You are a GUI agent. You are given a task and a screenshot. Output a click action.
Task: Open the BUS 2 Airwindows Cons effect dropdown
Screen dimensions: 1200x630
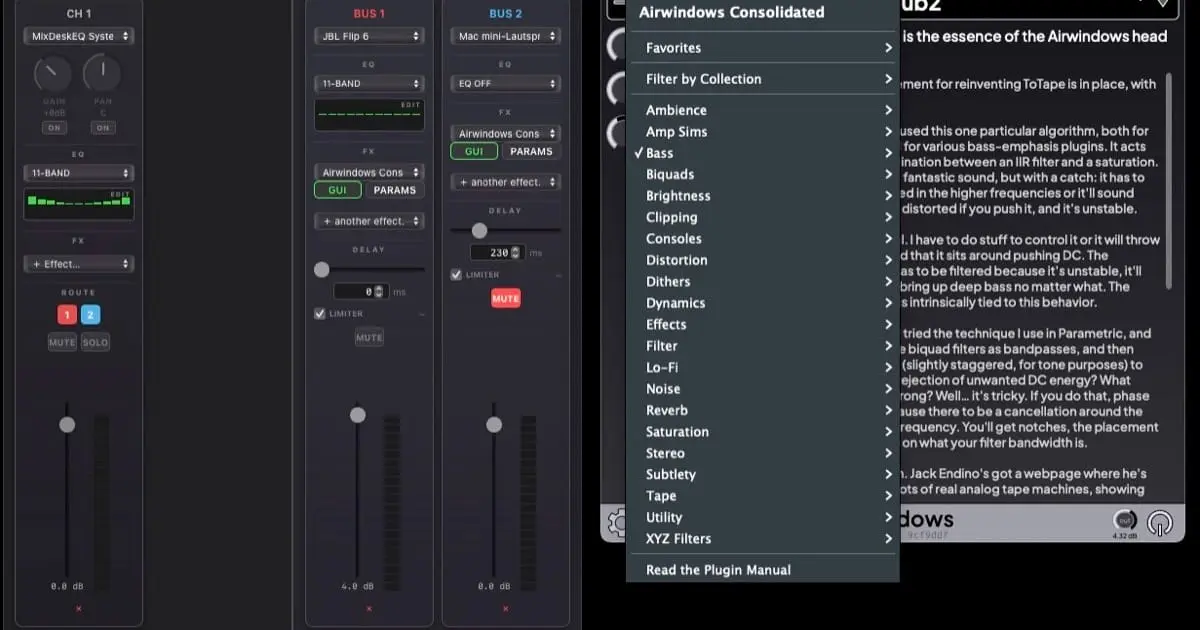click(x=505, y=133)
